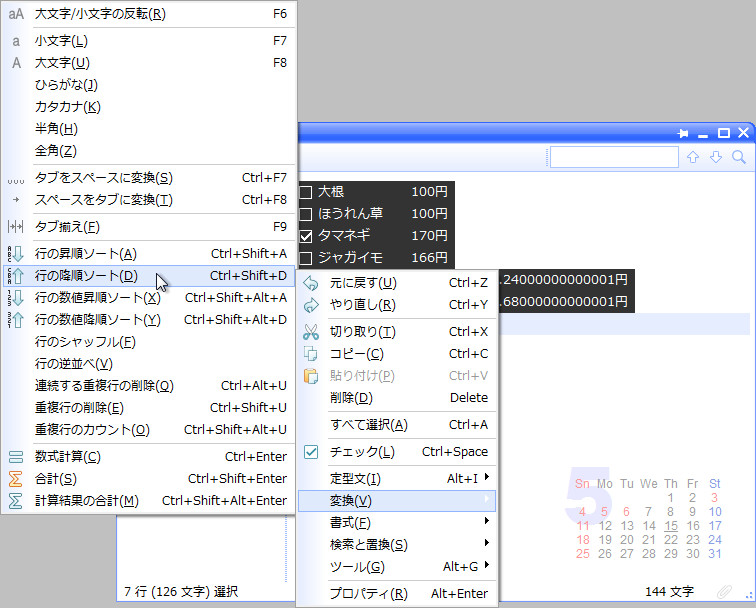Click the pin window icon in title bar
Viewport: 756px width, 608px height.
pyautogui.click(x=683, y=134)
